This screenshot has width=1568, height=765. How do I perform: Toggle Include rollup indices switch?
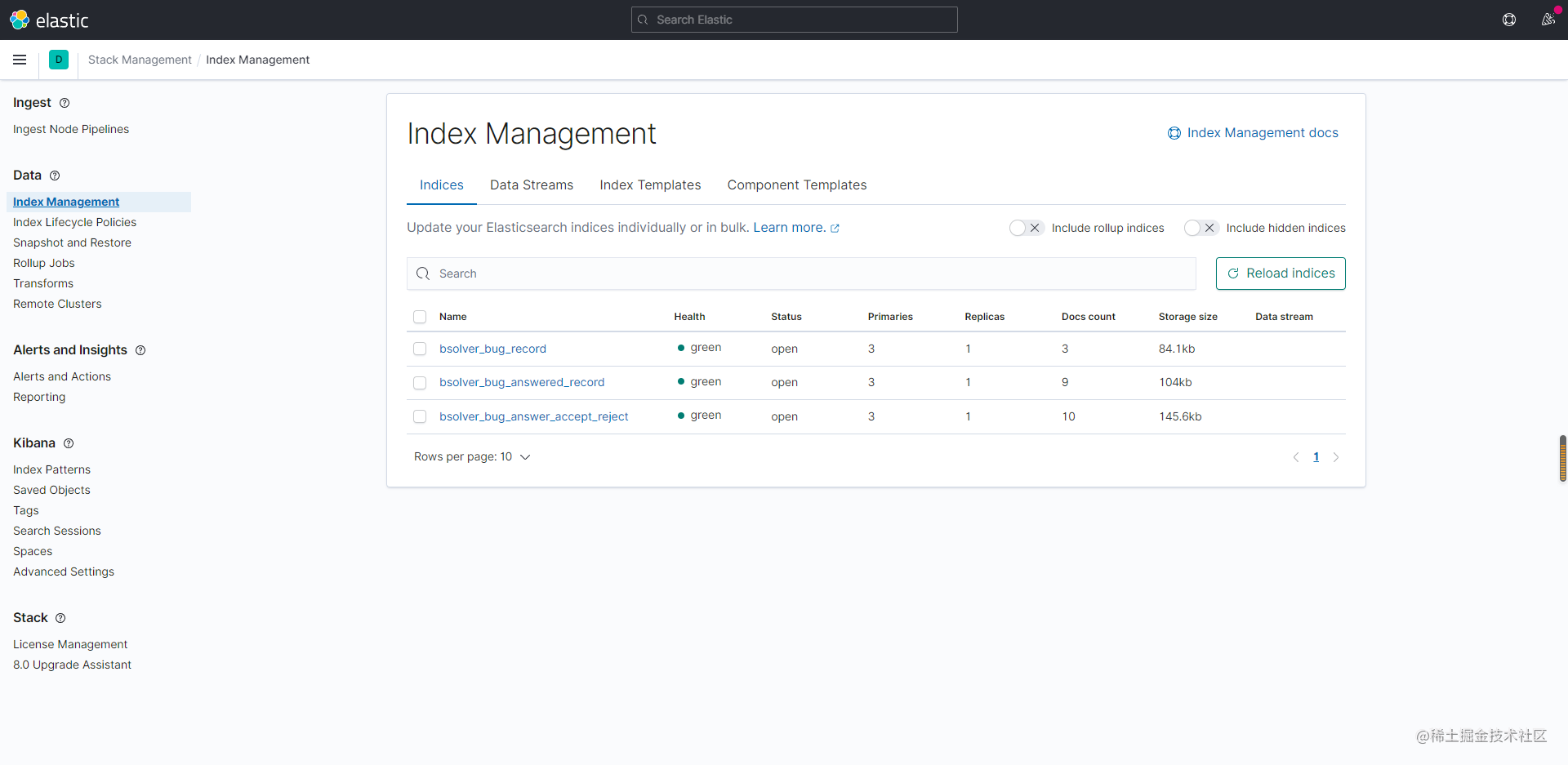point(1027,228)
